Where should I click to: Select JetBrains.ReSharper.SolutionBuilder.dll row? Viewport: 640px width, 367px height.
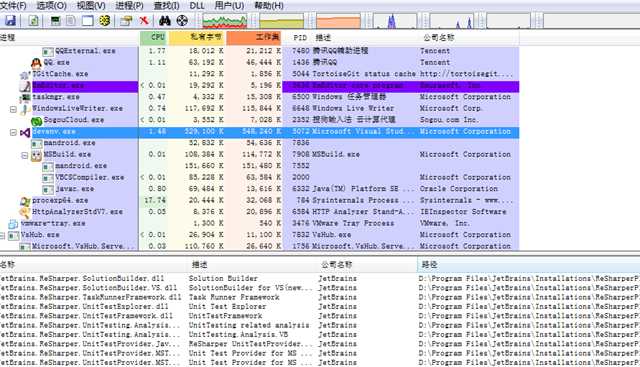(x=320, y=278)
